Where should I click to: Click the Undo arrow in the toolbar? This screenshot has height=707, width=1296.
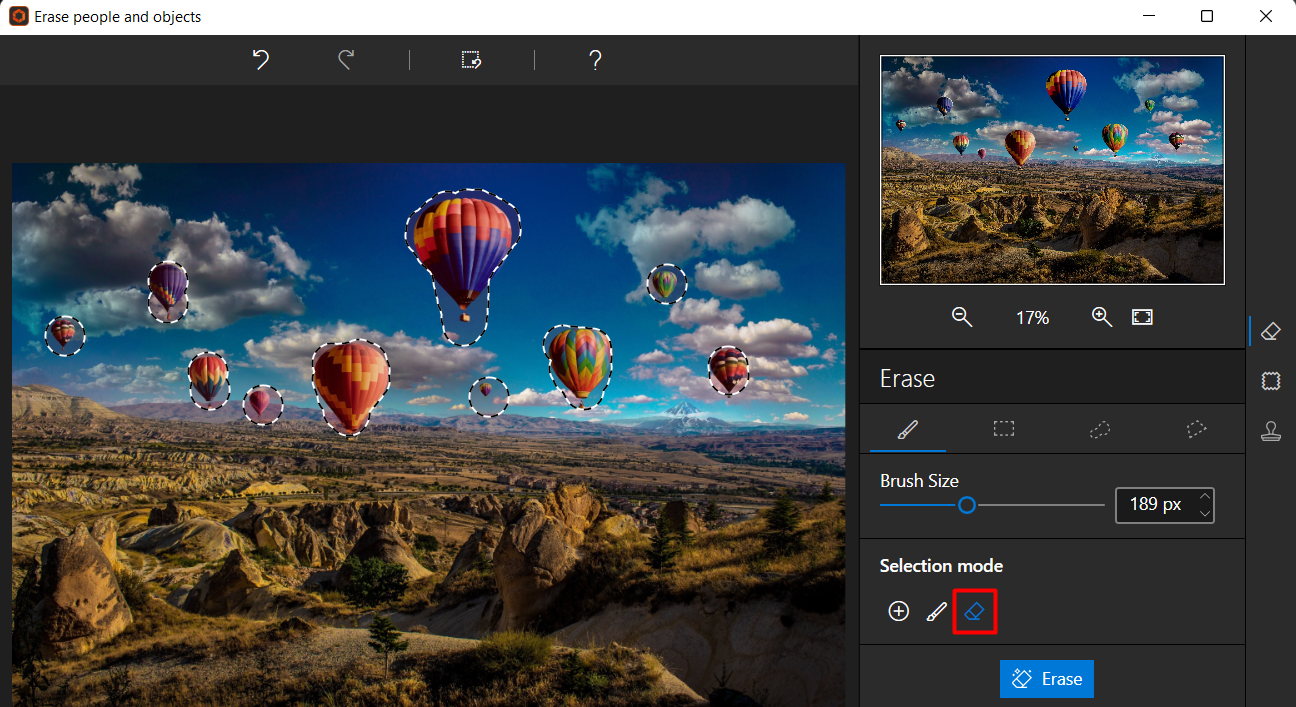(x=261, y=60)
